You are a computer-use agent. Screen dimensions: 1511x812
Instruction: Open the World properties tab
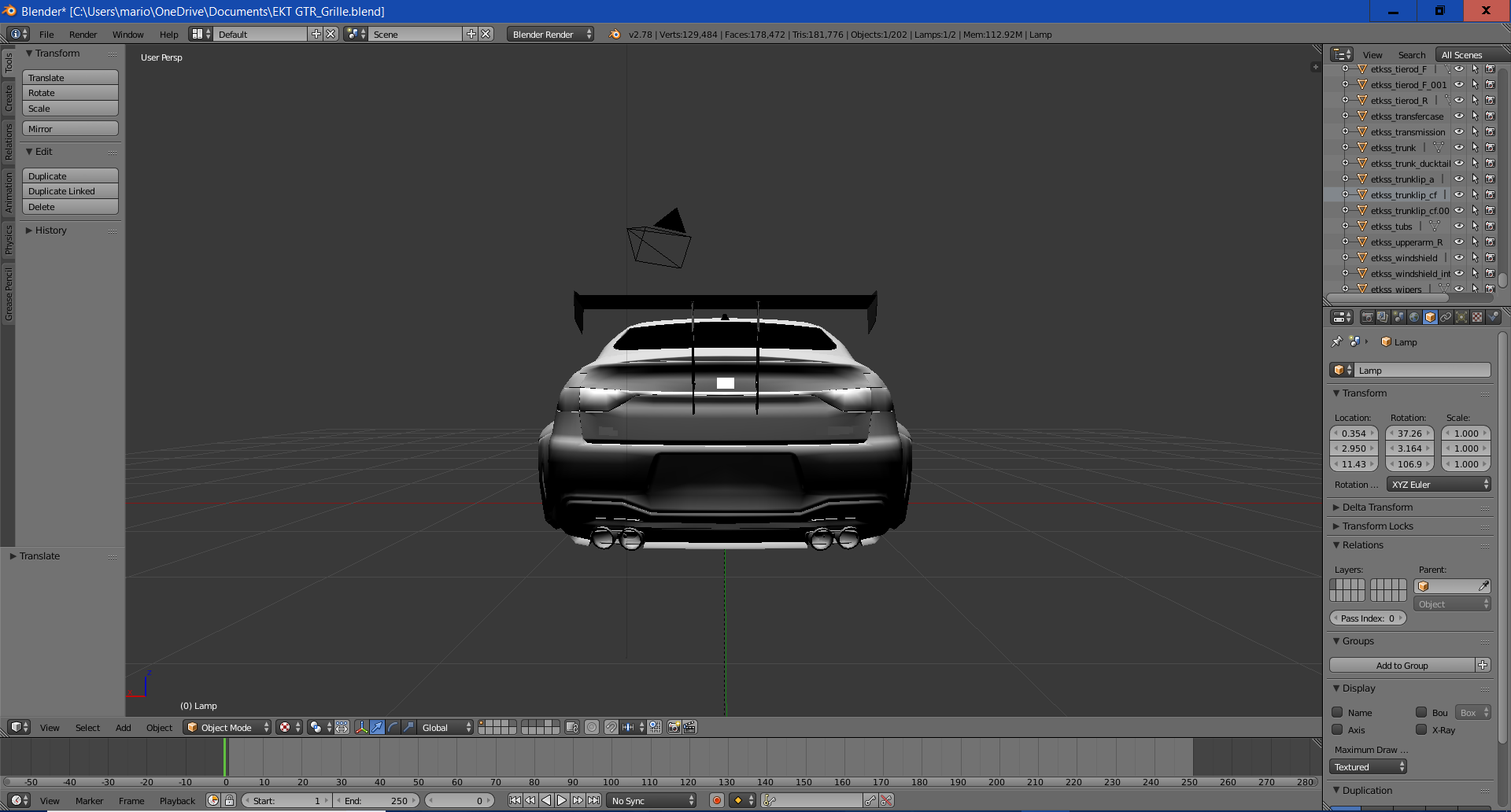[x=1414, y=317]
